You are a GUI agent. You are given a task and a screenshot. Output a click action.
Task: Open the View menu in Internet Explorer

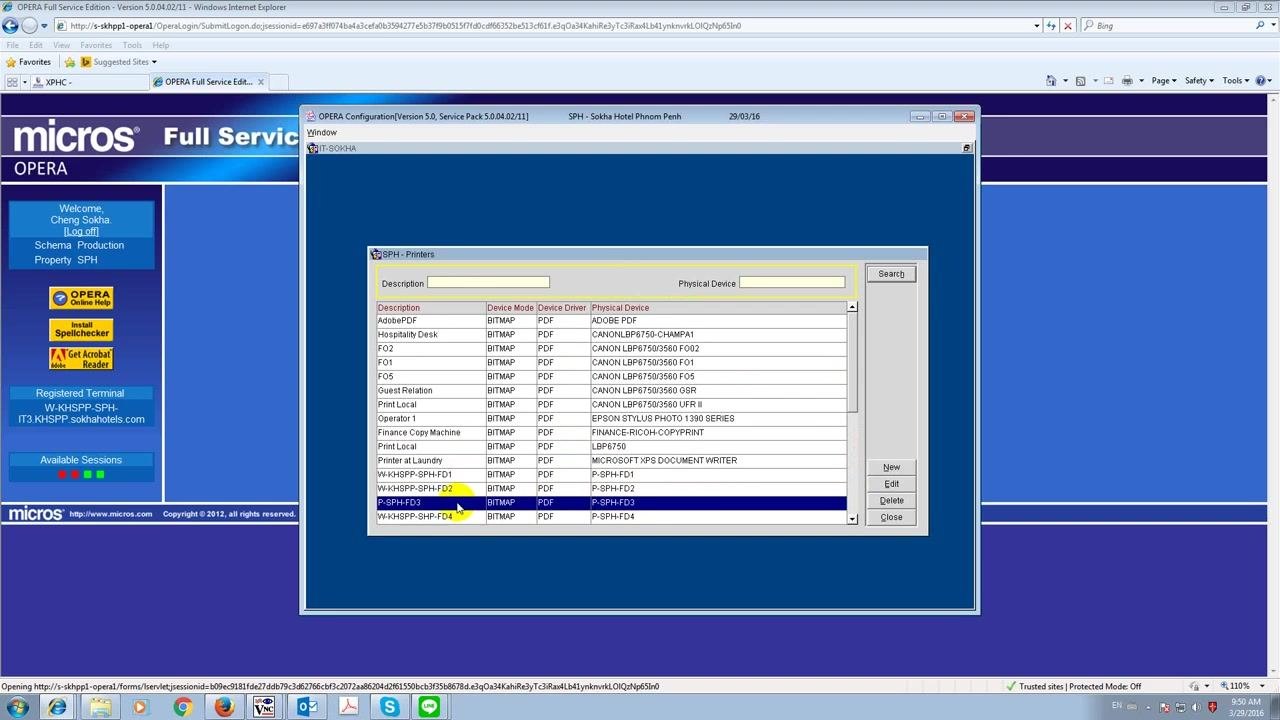click(61, 45)
